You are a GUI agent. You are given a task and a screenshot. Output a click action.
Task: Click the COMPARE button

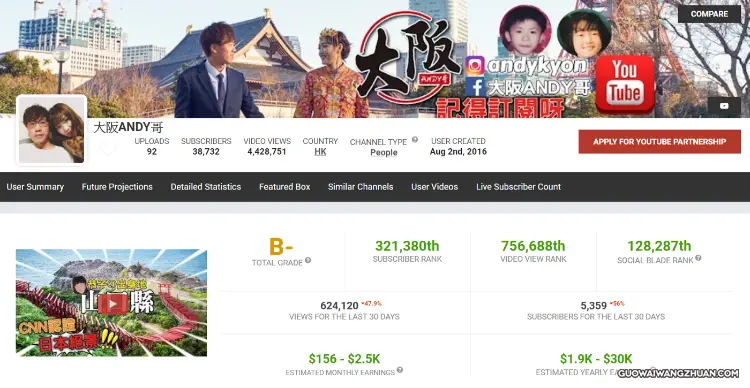click(x=709, y=14)
